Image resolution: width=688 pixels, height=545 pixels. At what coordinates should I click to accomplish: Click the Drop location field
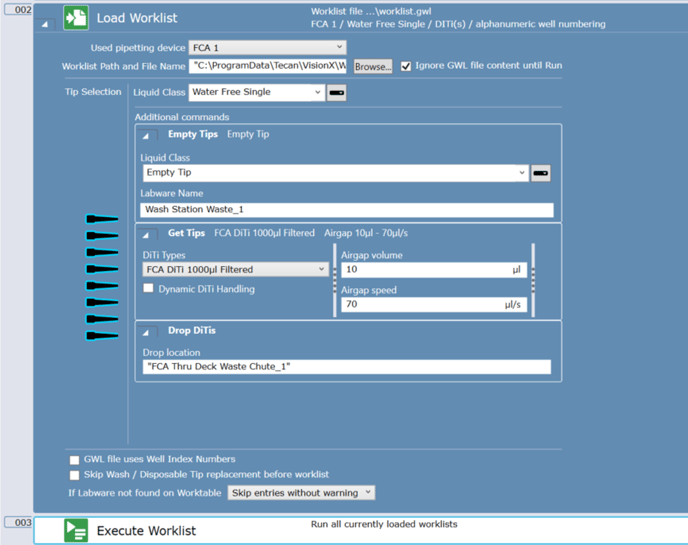coord(347,366)
